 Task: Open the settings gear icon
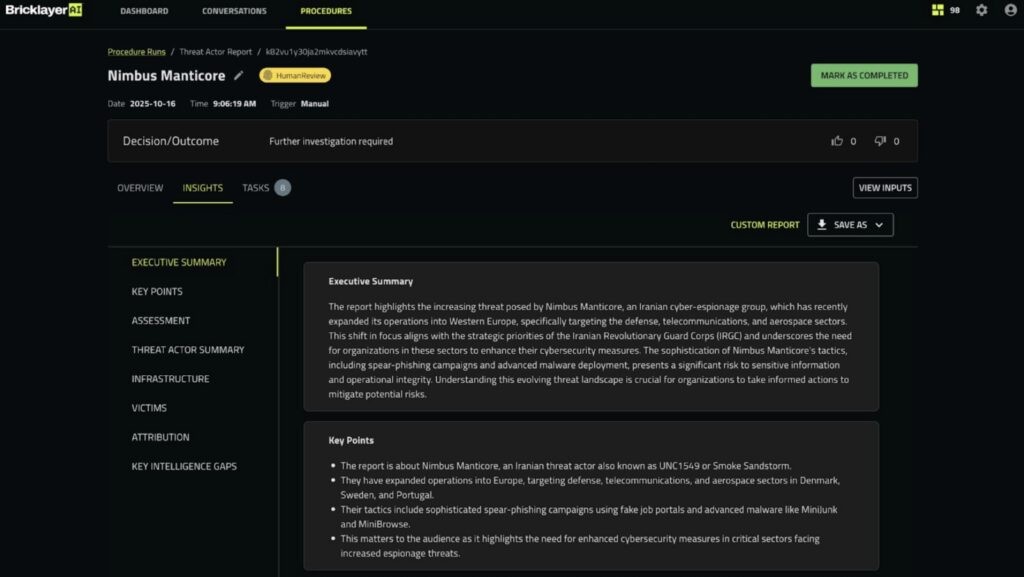pyautogui.click(x=981, y=11)
